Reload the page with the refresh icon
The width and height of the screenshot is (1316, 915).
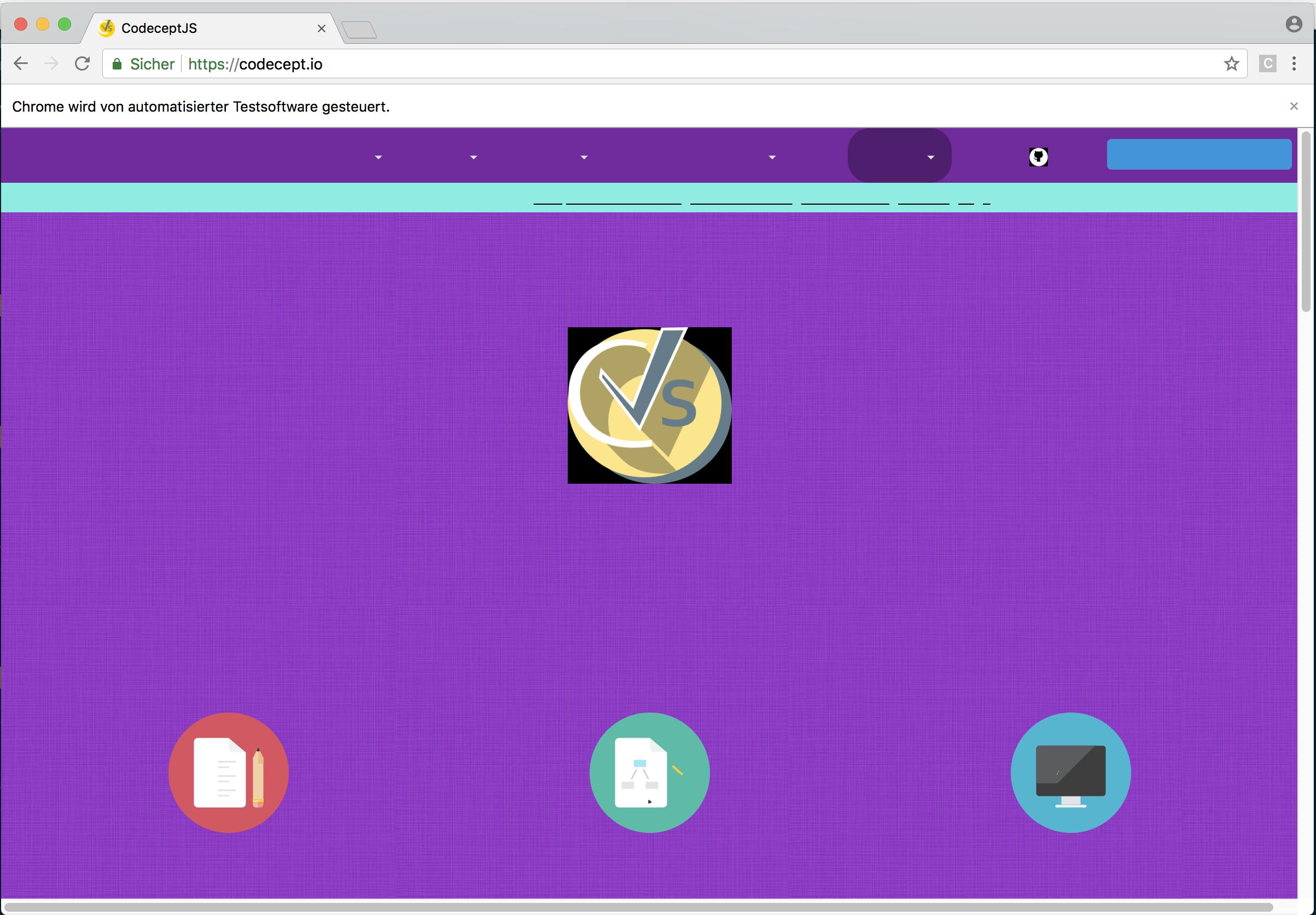[x=83, y=63]
